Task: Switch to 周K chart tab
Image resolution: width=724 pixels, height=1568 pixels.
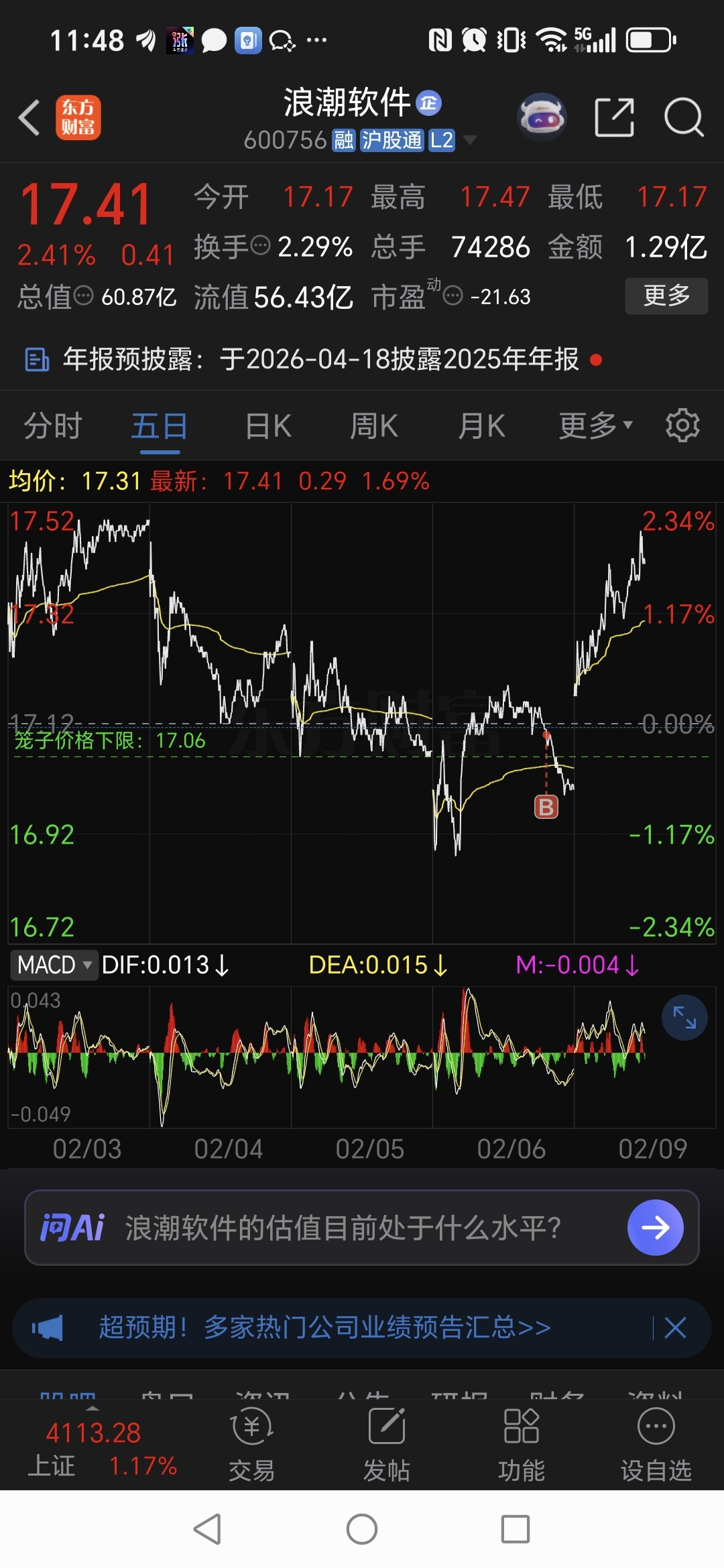Action: pos(374,426)
